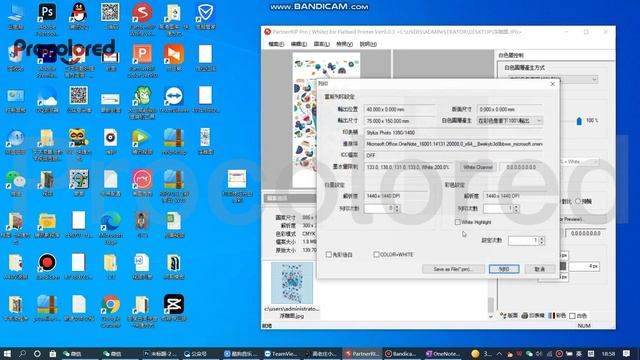Open the orange P presentation shortcut
The image size is (640, 360).
142,54
